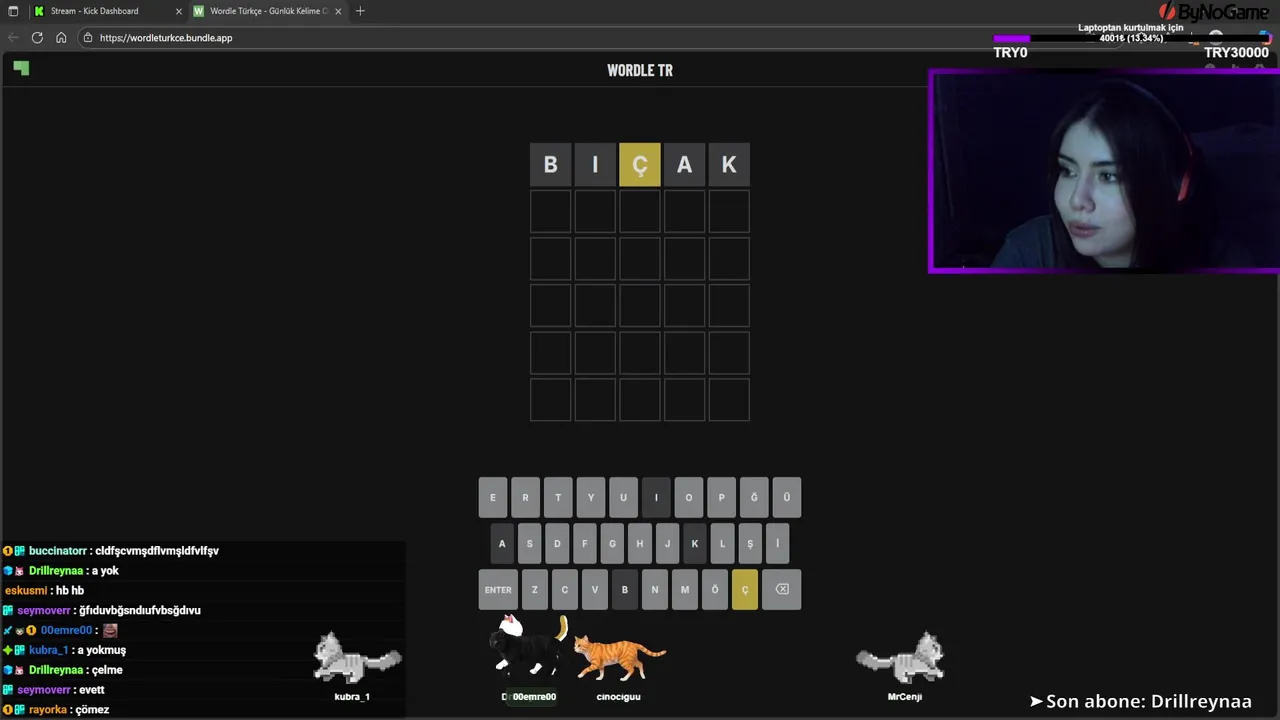Tap the B key on Wordle keyboard
The width and height of the screenshot is (1280, 720).
pos(624,589)
